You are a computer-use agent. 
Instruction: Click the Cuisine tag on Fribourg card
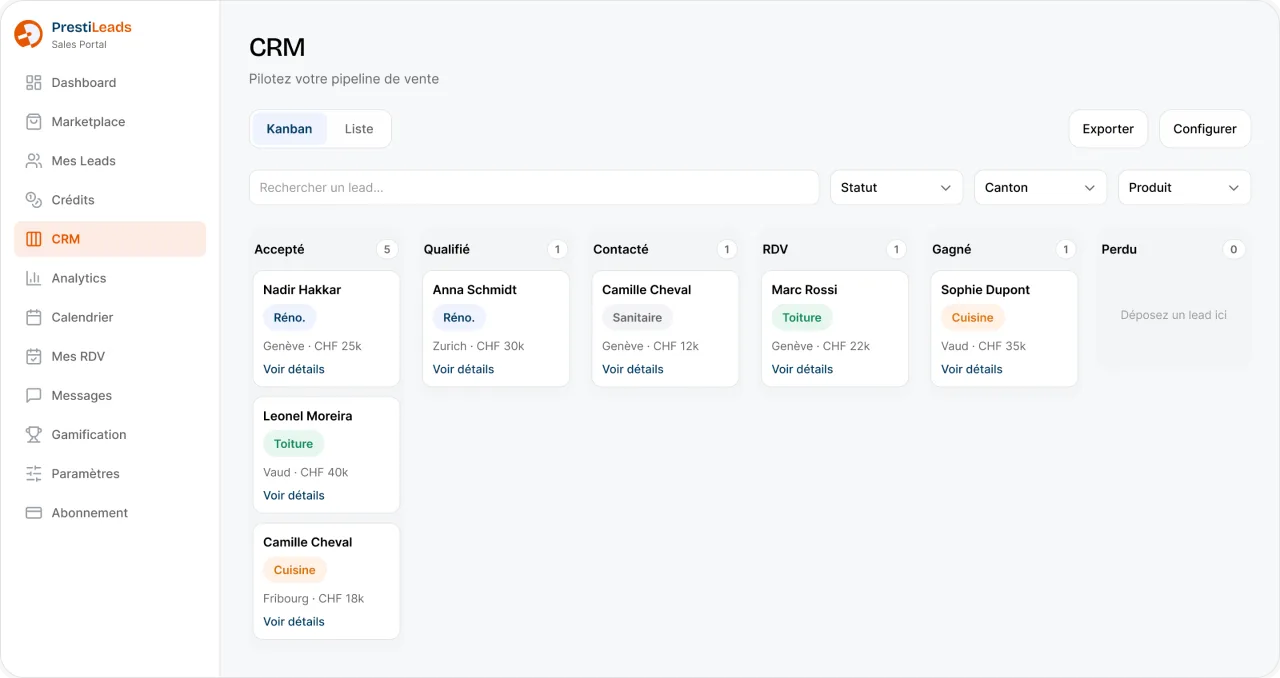coord(295,570)
